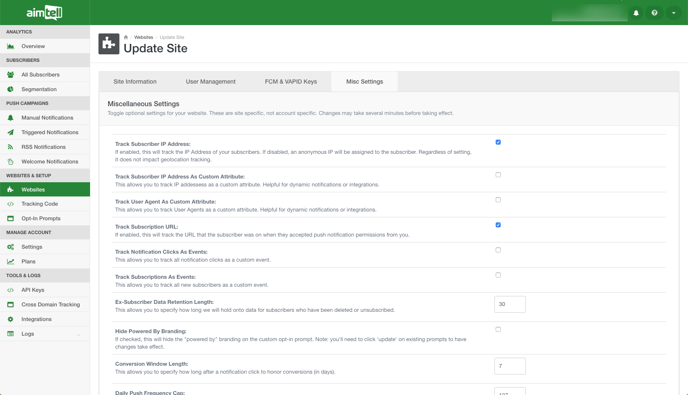Click the large puzzle icon beside Update Site
688x395 pixels.
(x=109, y=44)
